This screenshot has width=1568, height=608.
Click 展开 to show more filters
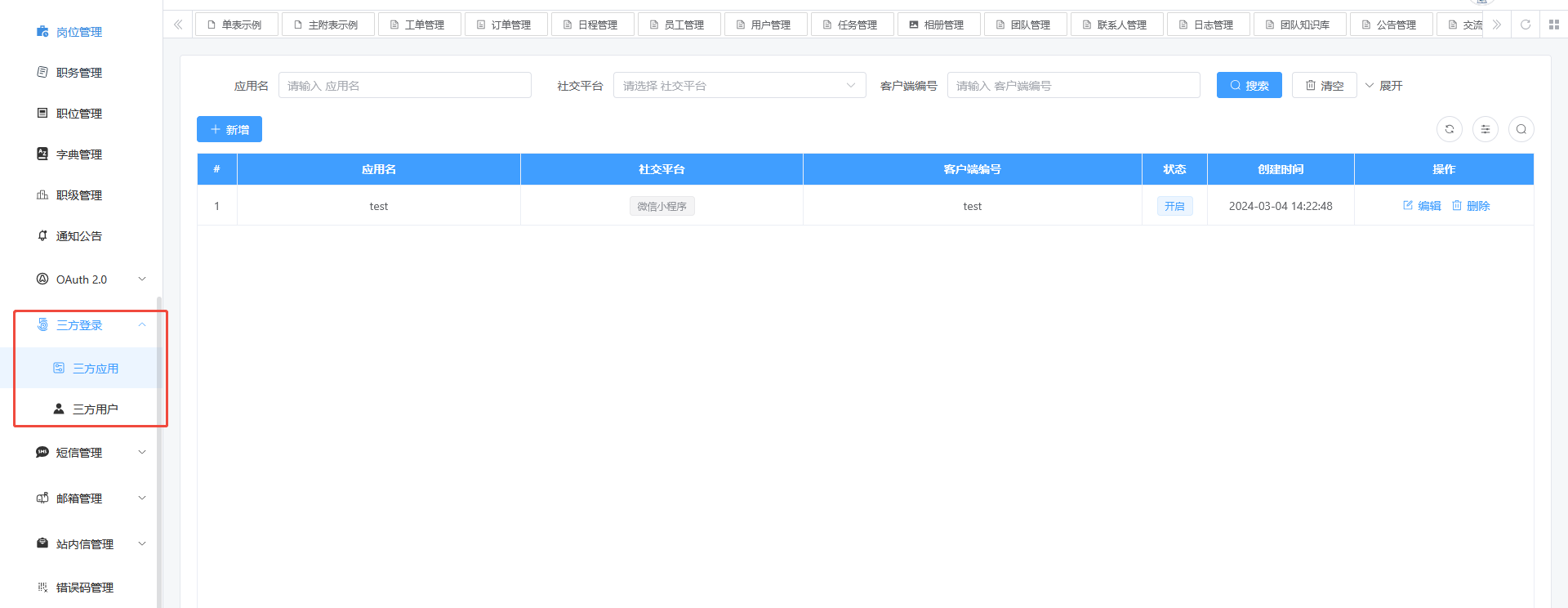(x=1384, y=86)
